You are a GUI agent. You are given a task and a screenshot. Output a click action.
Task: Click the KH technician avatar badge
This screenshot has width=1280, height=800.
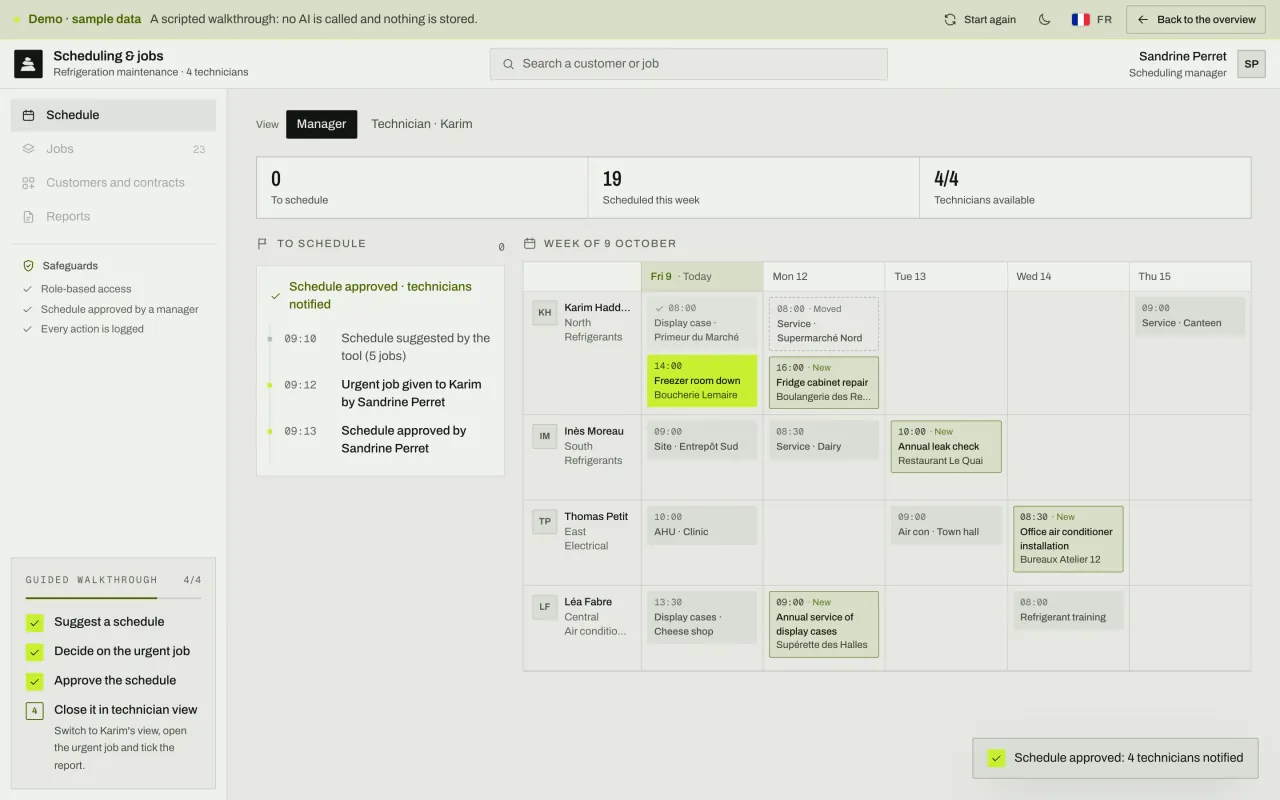click(545, 312)
